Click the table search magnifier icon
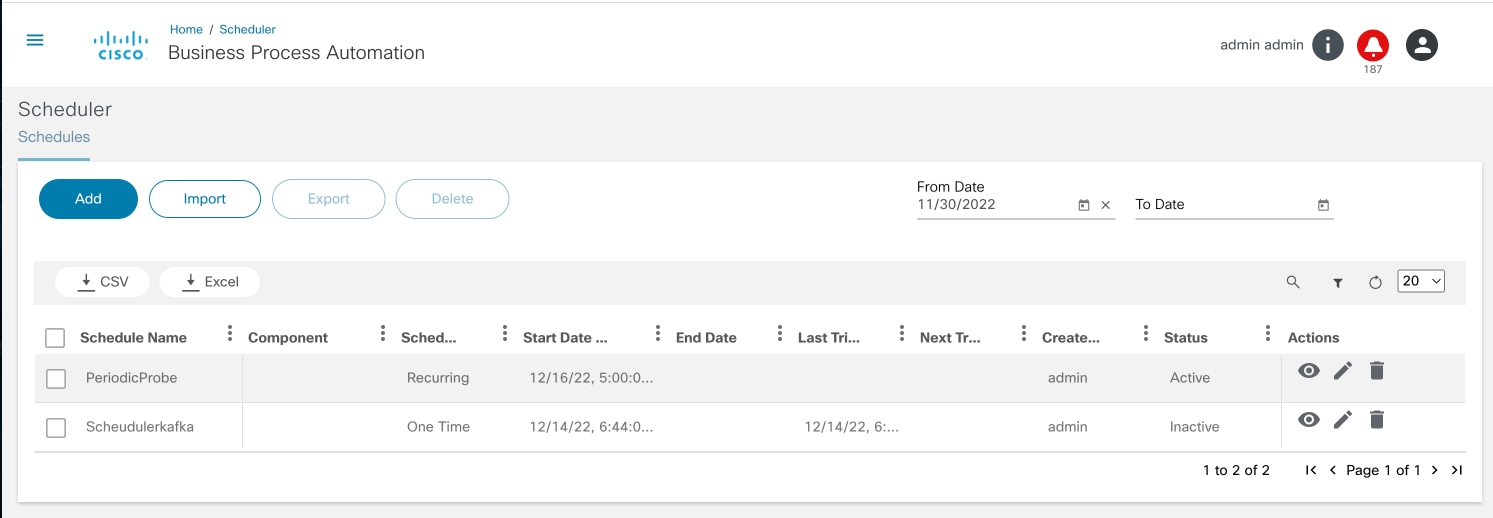The width and height of the screenshot is (1493, 518). (1293, 283)
